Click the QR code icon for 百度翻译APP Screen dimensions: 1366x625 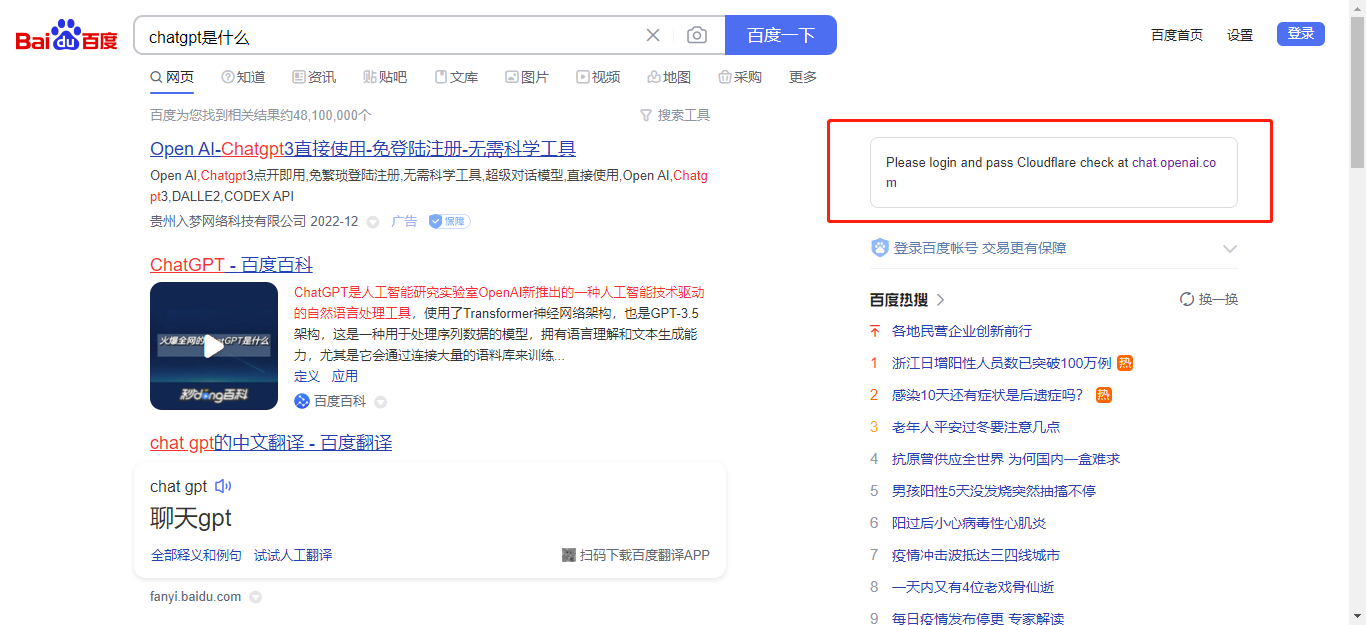pos(569,555)
